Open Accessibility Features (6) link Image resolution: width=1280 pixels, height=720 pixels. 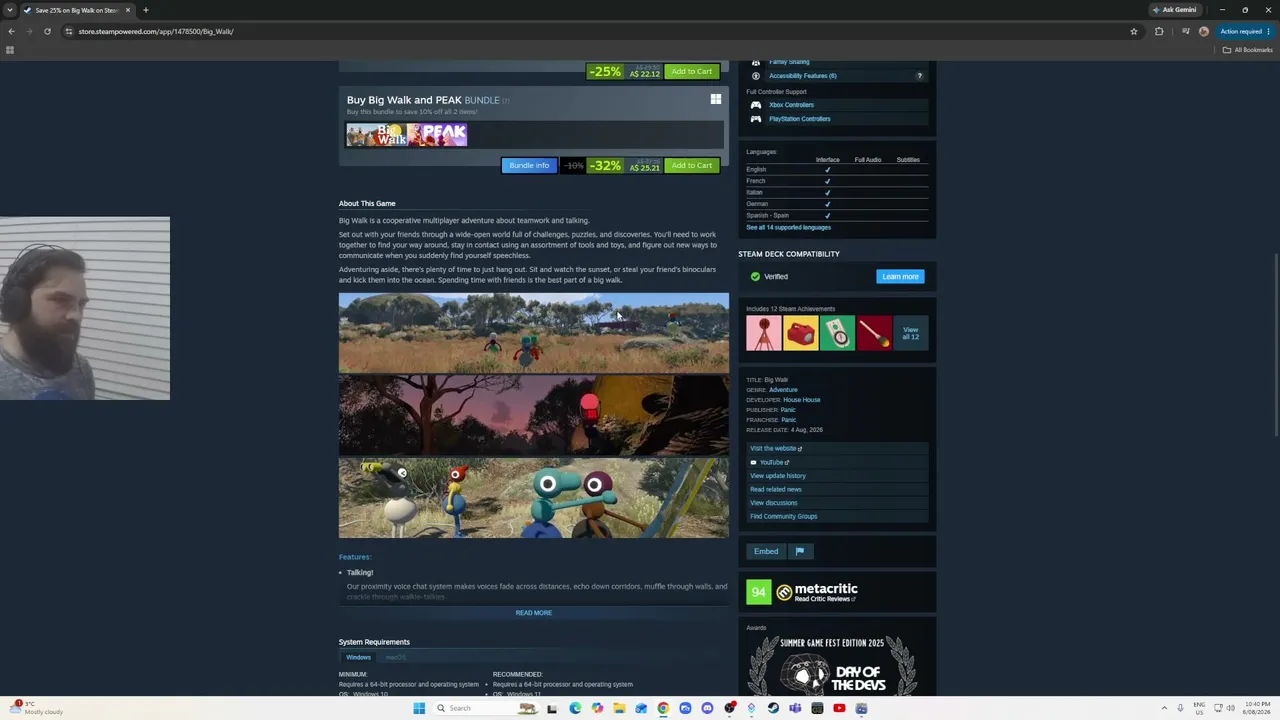[802, 76]
